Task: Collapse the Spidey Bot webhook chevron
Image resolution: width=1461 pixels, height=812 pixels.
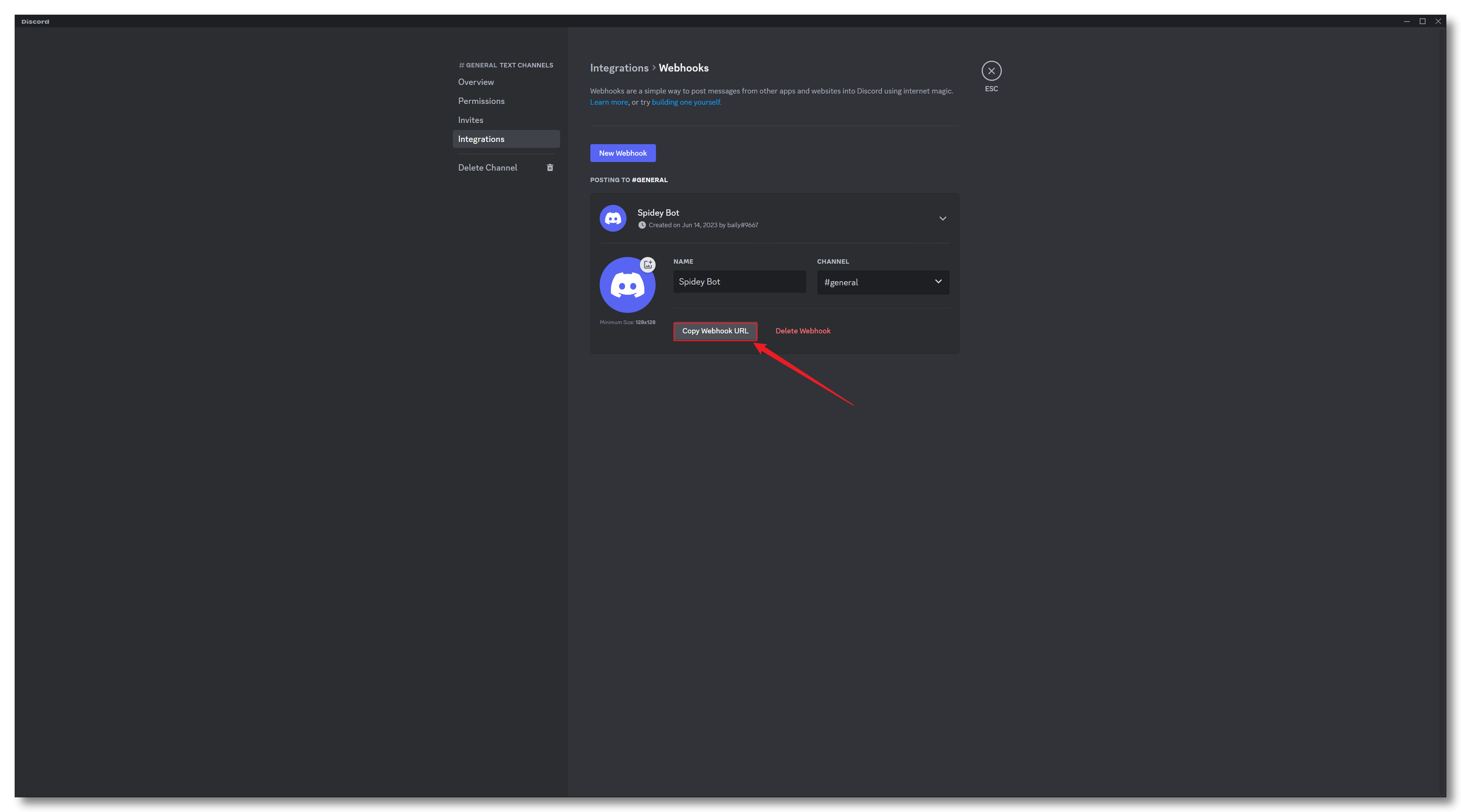Action: pyautogui.click(x=942, y=218)
